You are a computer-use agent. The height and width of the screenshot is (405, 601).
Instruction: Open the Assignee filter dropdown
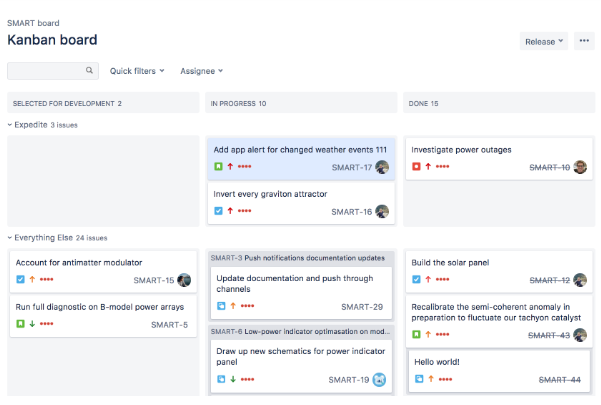tap(201, 71)
